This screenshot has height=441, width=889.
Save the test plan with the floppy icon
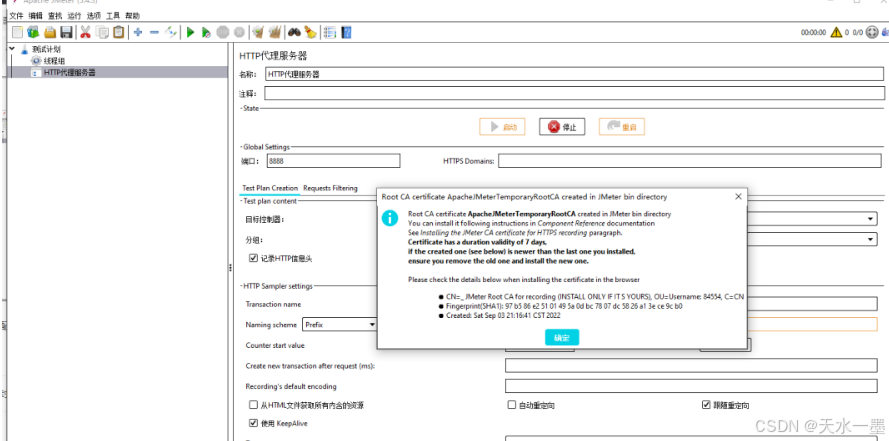[x=66, y=32]
